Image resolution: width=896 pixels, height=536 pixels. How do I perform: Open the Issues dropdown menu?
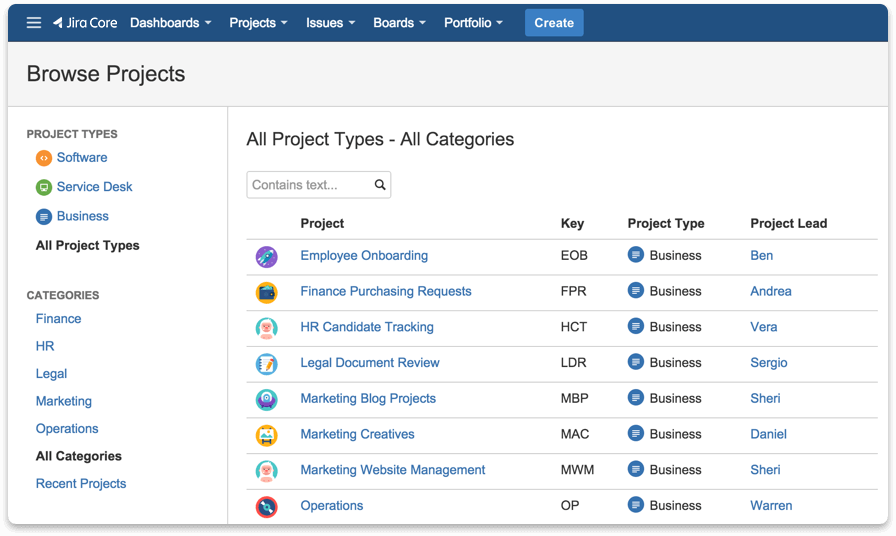[x=330, y=23]
